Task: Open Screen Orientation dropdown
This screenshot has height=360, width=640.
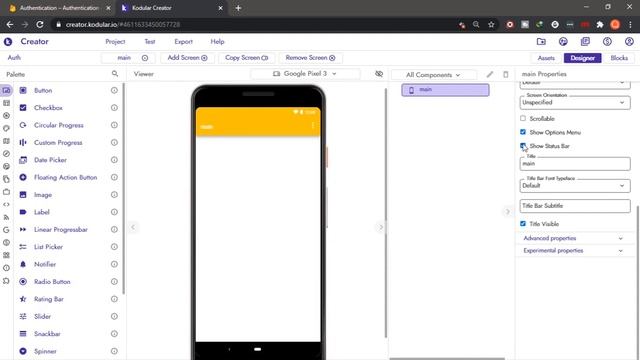Action: point(575,102)
